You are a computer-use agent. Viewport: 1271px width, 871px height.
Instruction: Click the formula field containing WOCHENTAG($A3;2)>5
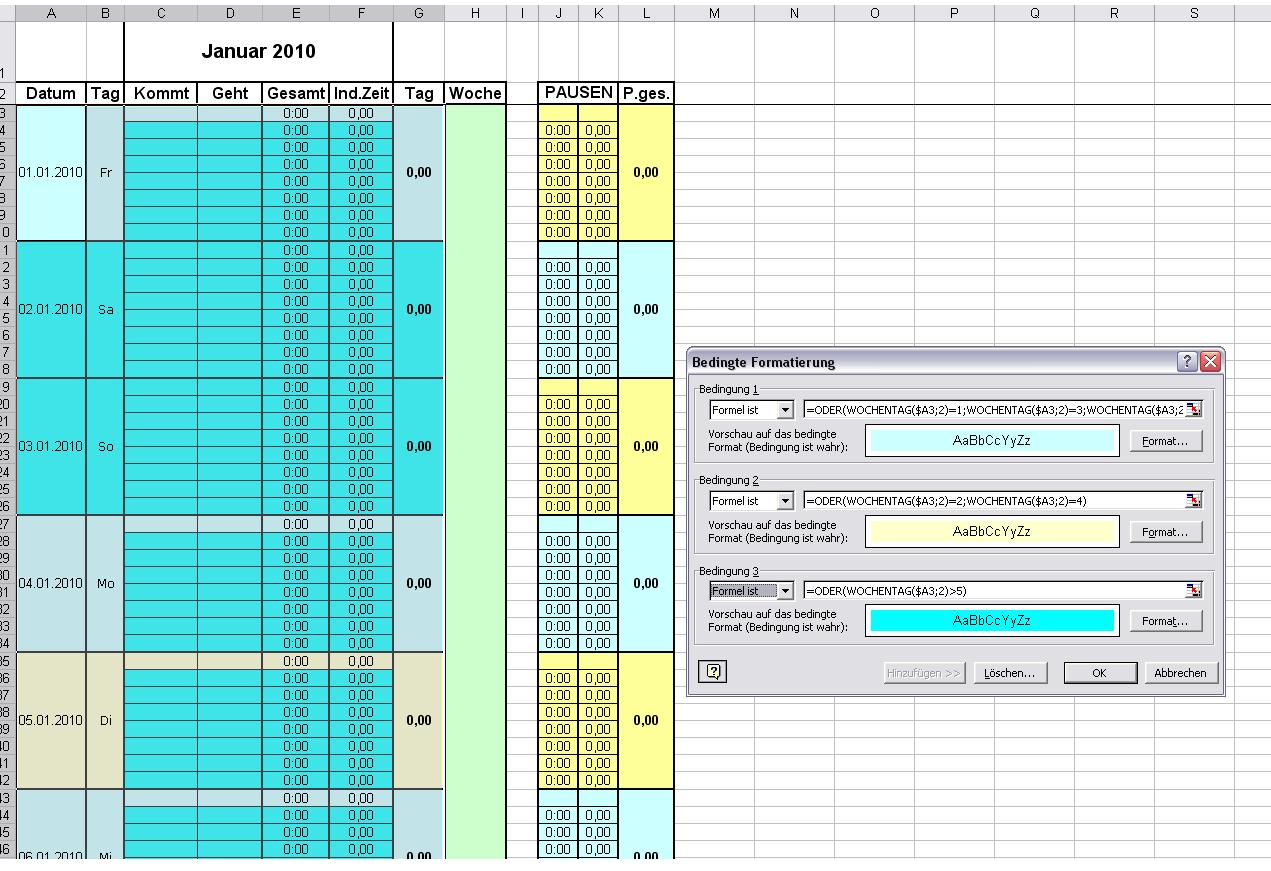pyautogui.click(x=994, y=590)
